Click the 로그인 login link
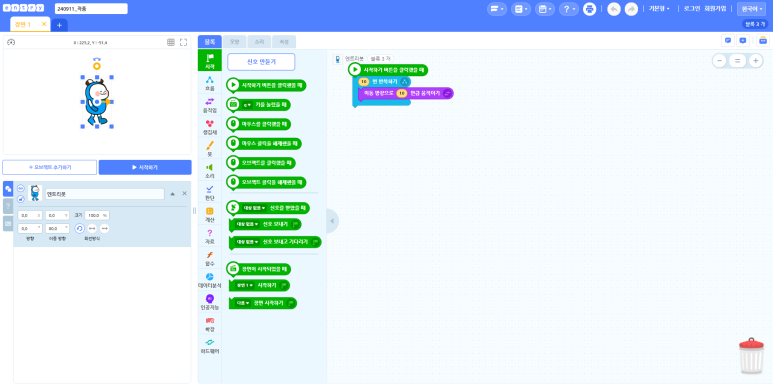Screen dimensions: 773x385 pos(692,9)
